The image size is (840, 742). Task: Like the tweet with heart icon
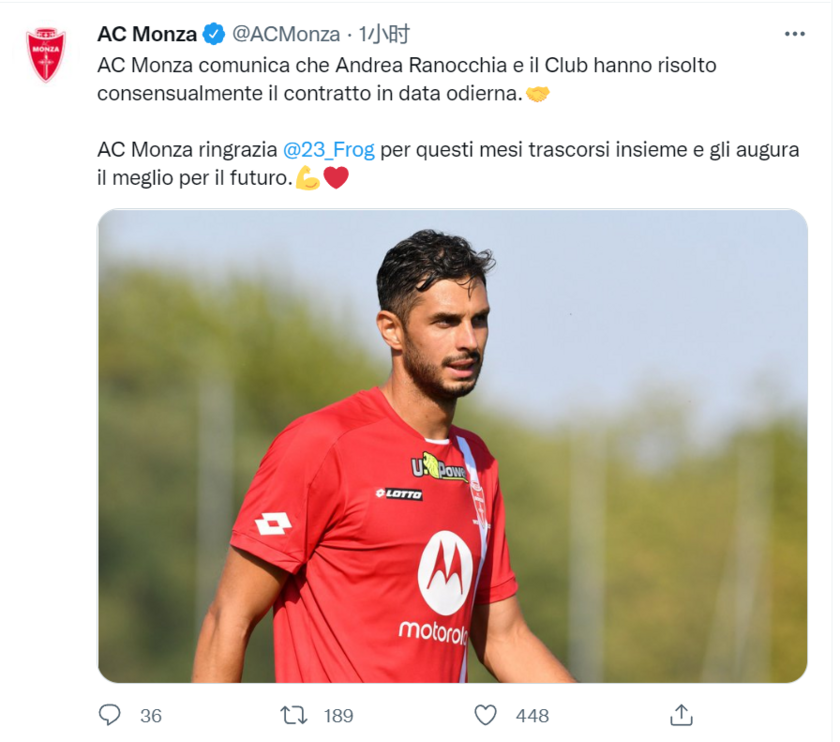pos(485,715)
